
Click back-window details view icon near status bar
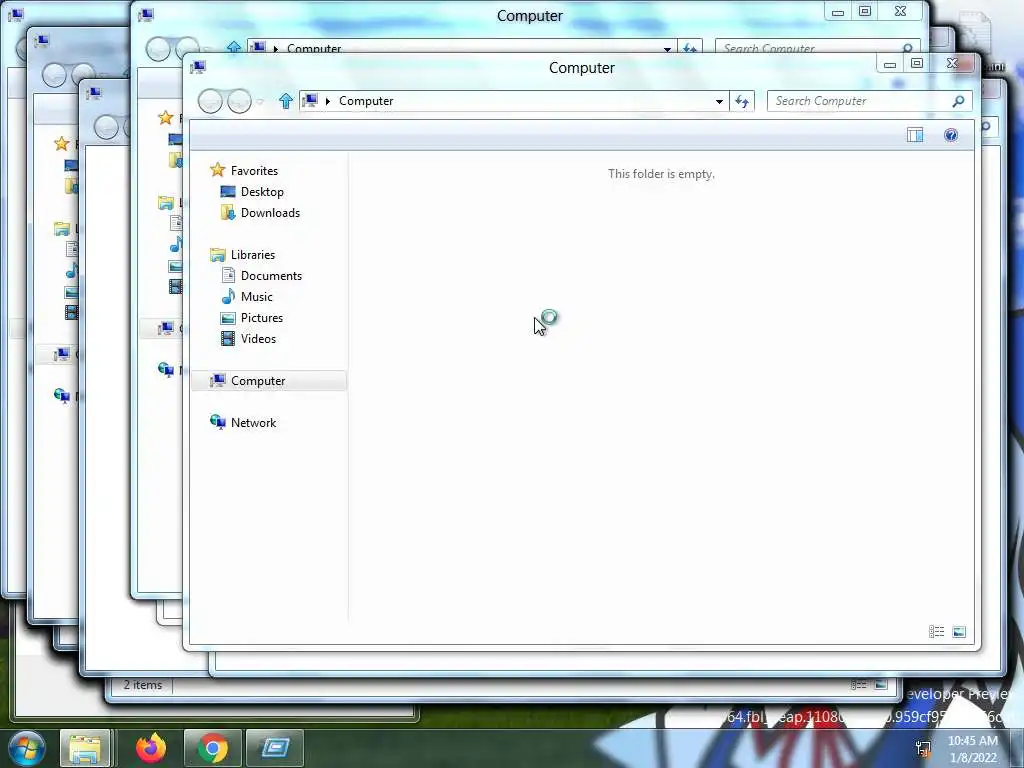(859, 684)
